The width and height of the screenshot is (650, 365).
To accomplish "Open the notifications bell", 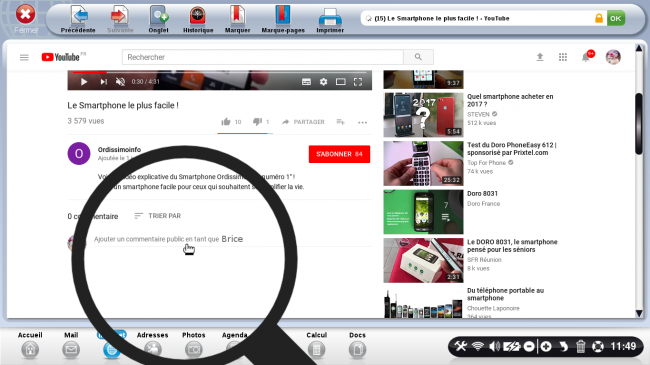I will tap(586, 57).
